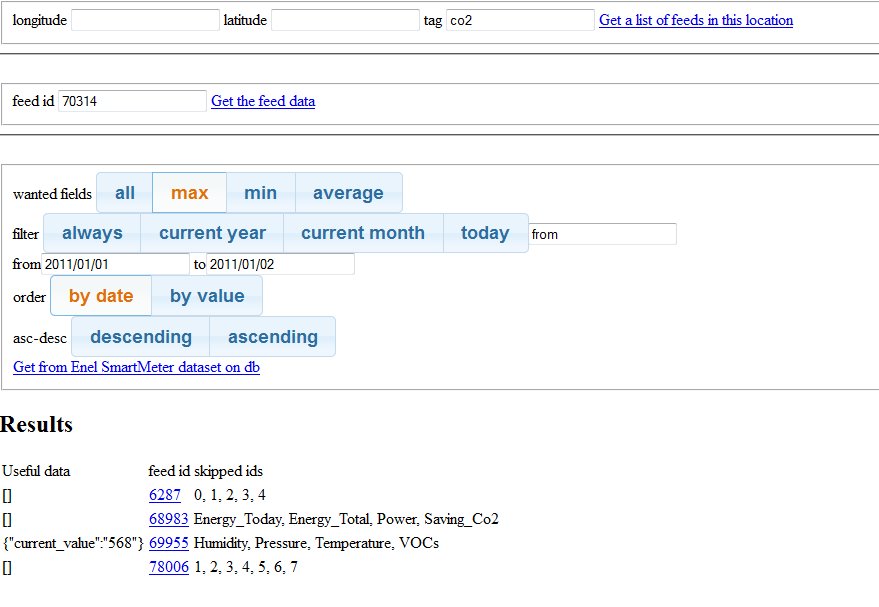Choose 'min' in wanted fields
Image resolution: width=879 pixels, height=607 pixels.
point(260,193)
